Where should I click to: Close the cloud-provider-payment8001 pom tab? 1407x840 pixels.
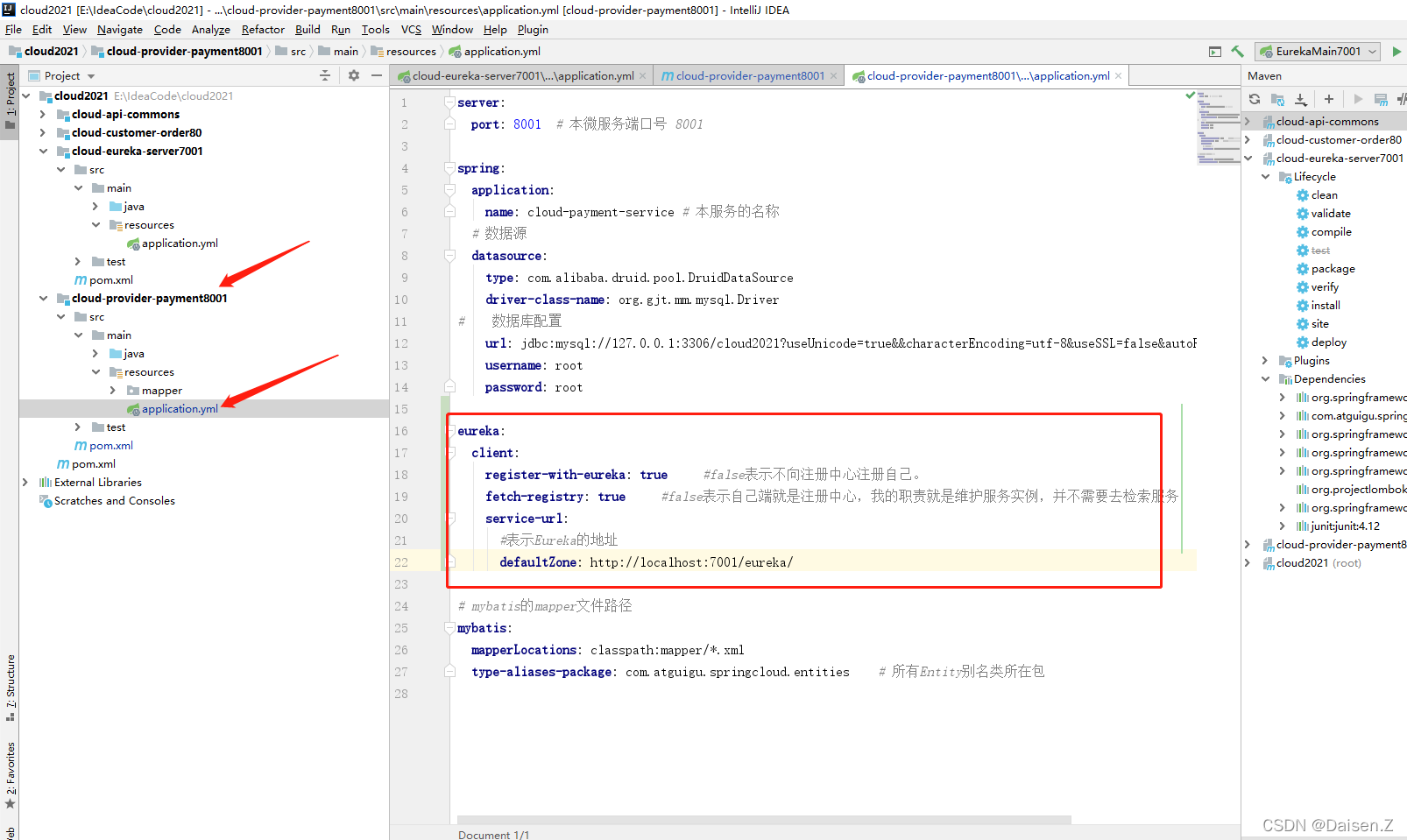click(x=833, y=76)
